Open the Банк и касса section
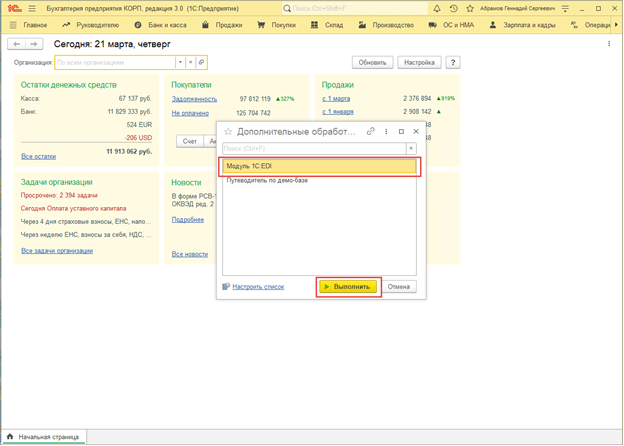 pos(167,25)
